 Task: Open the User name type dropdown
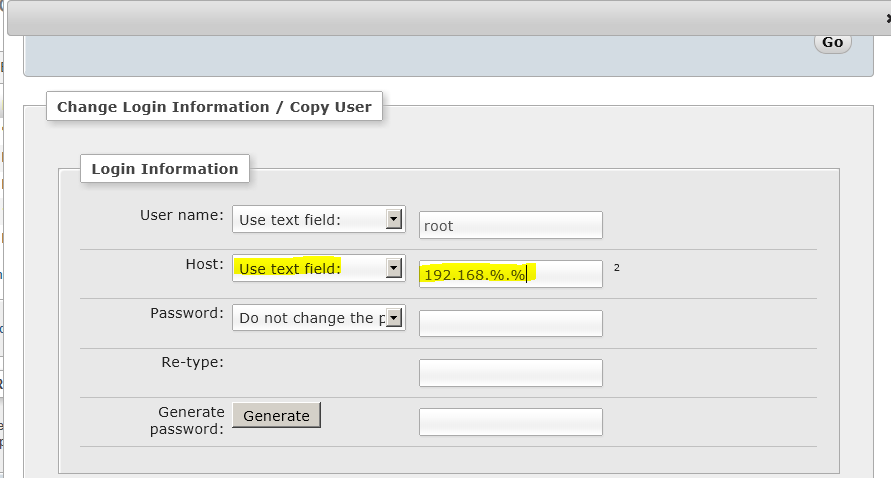click(x=319, y=219)
